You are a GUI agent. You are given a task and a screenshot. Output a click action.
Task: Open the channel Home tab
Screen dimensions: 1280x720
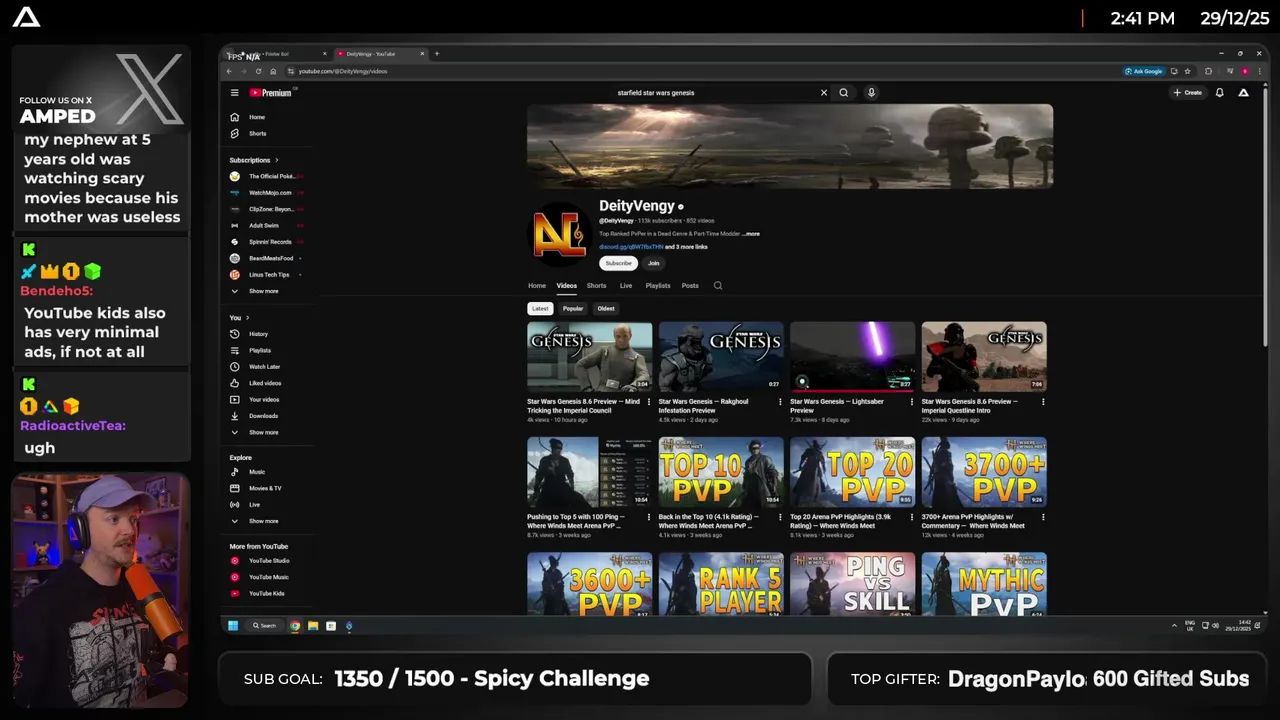point(537,286)
